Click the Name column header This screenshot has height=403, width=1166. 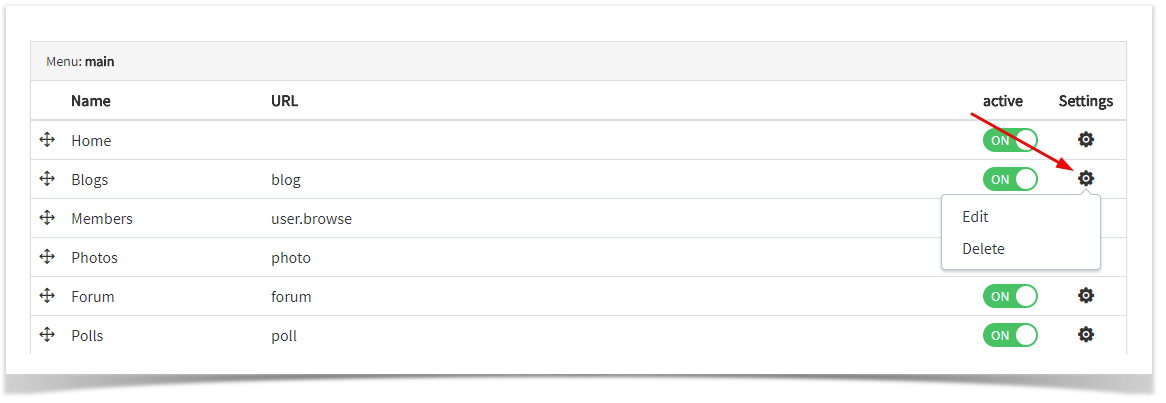point(91,101)
